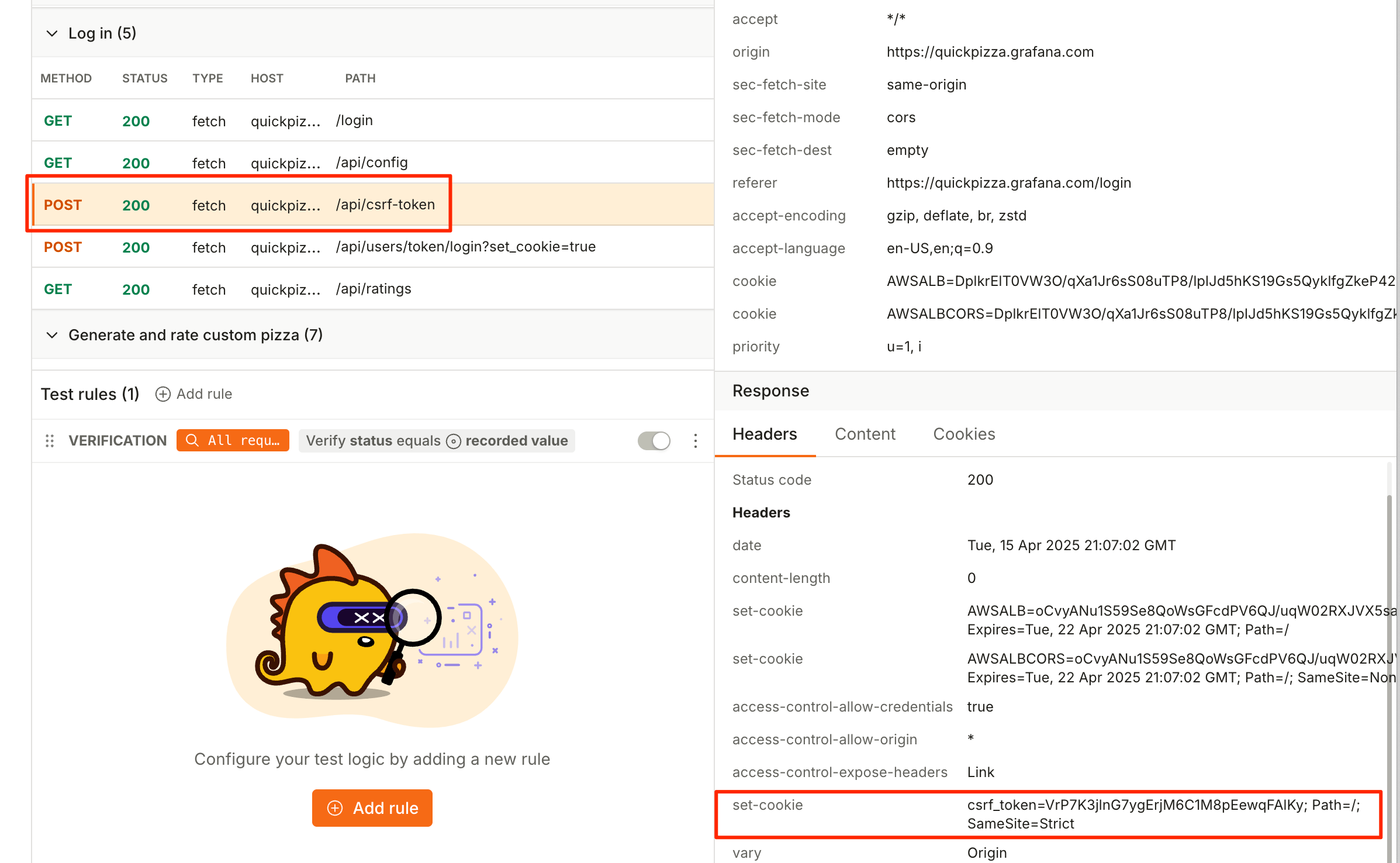Select the Headers response tab
Image resolution: width=1400 pixels, height=863 pixels.
tap(765, 434)
